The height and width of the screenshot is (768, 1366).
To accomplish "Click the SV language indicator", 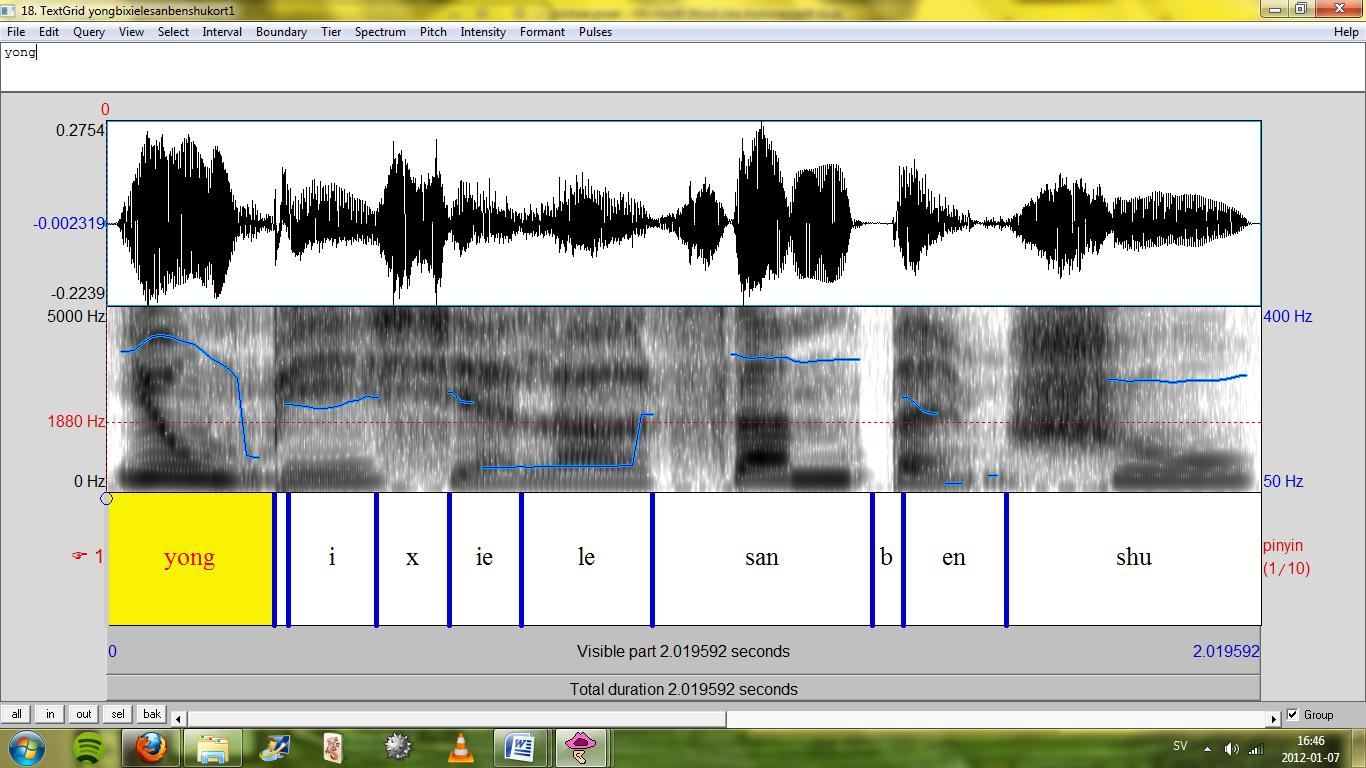I will point(1180,747).
